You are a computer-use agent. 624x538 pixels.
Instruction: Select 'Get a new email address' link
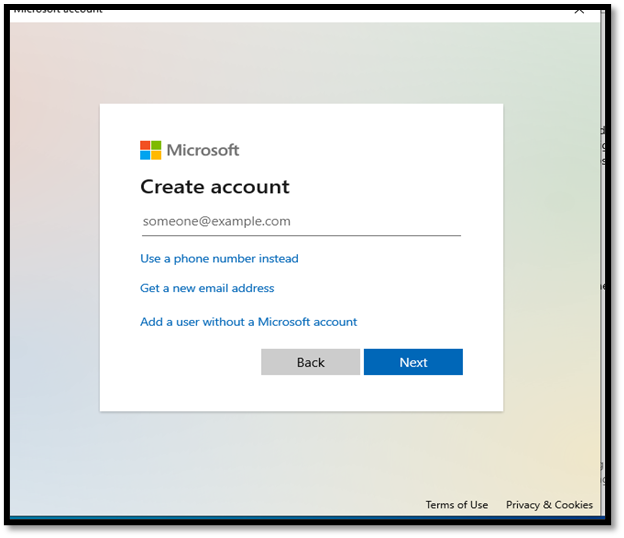pyautogui.click(x=207, y=288)
